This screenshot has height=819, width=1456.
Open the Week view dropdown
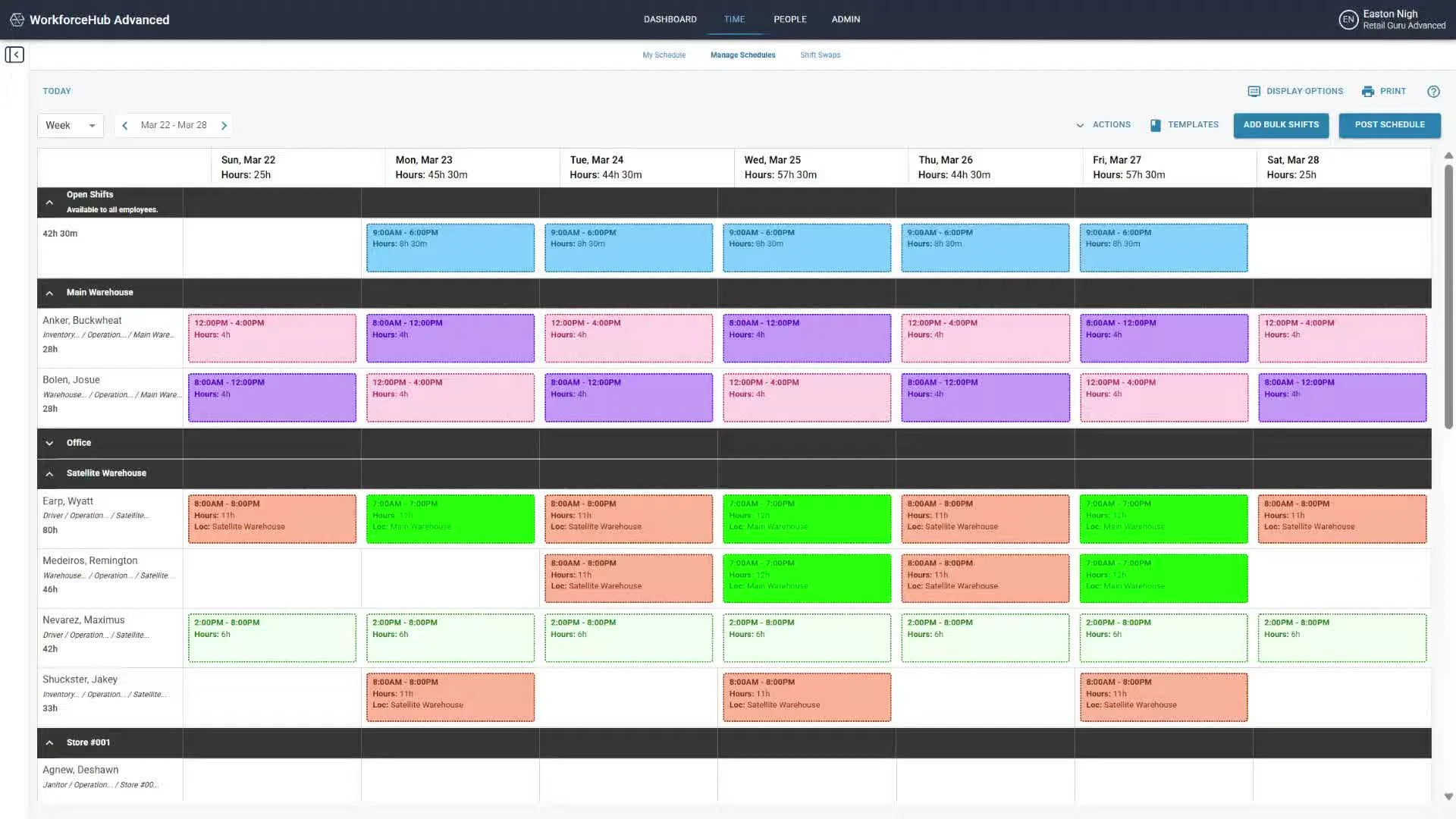70,125
